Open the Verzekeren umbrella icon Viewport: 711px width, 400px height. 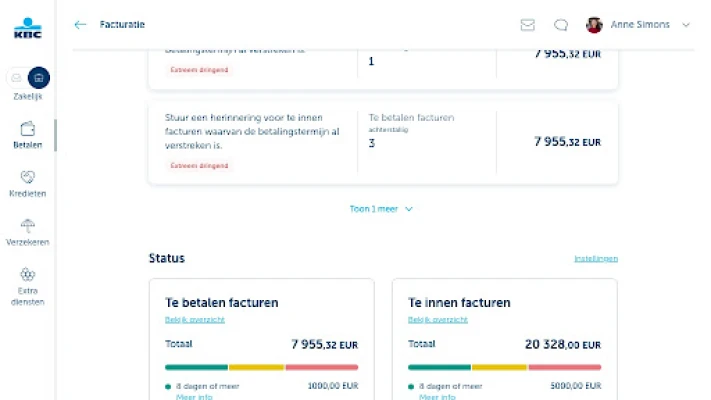click(x=28, y=226)
